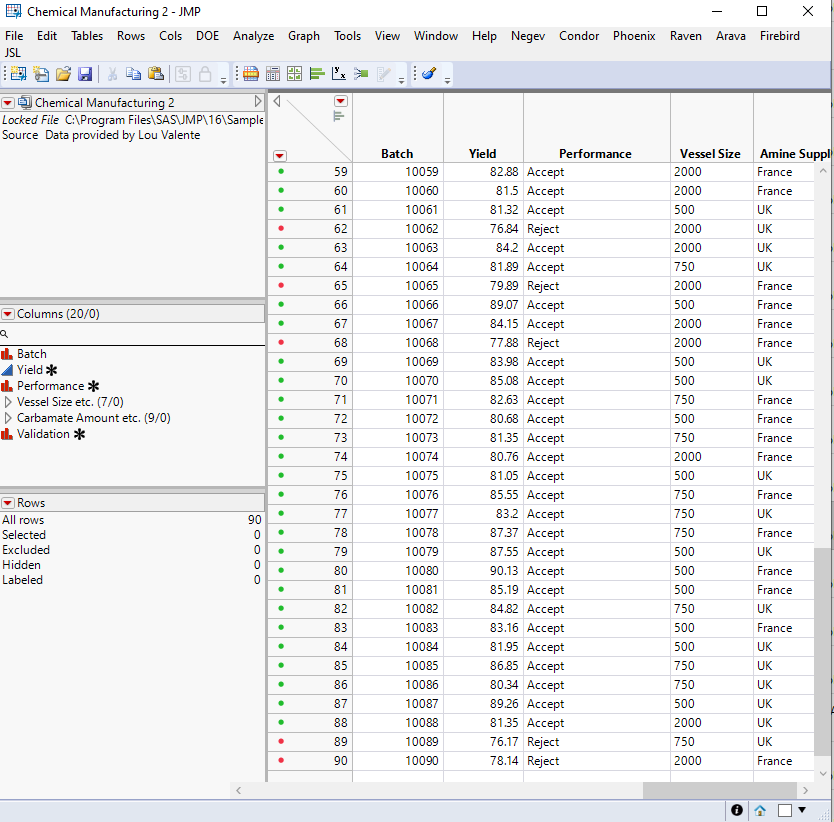Viewport: 834px width, 822px height.
Task: Open the Columns panel red triangle menu
Action: [8, 314]
